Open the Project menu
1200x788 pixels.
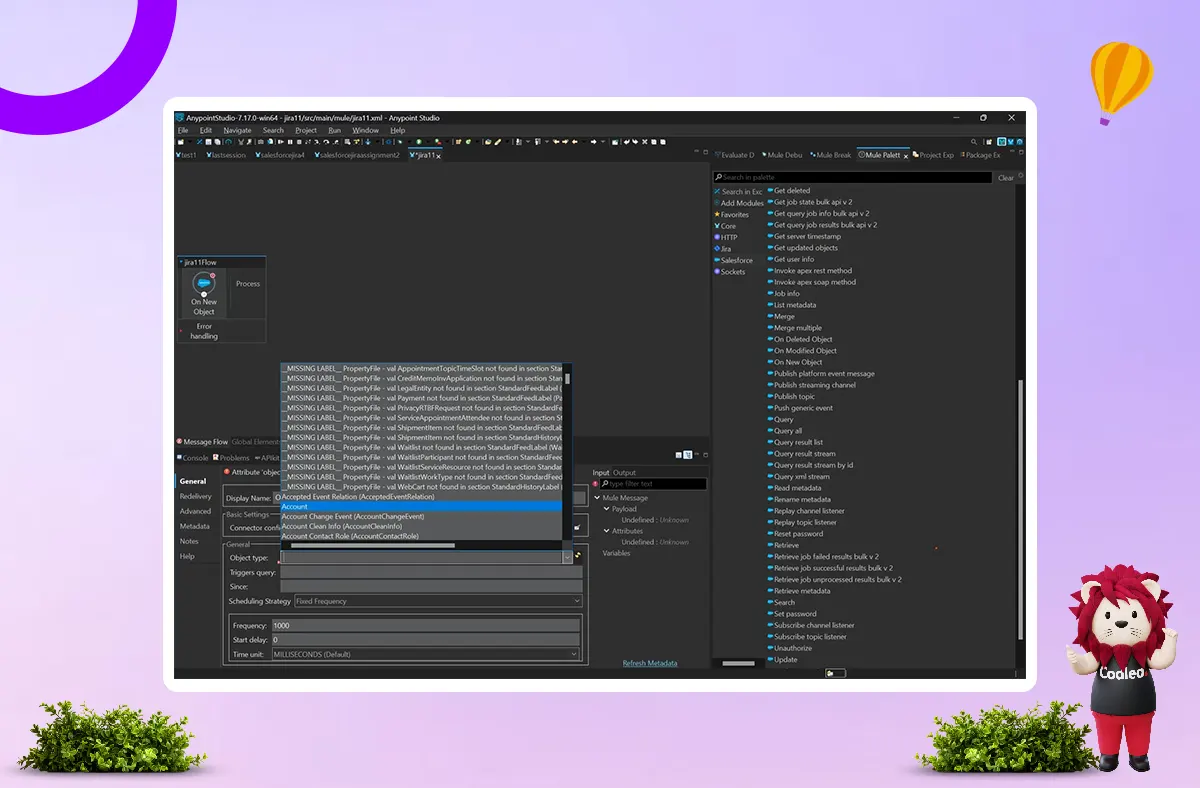click(306, 130)
